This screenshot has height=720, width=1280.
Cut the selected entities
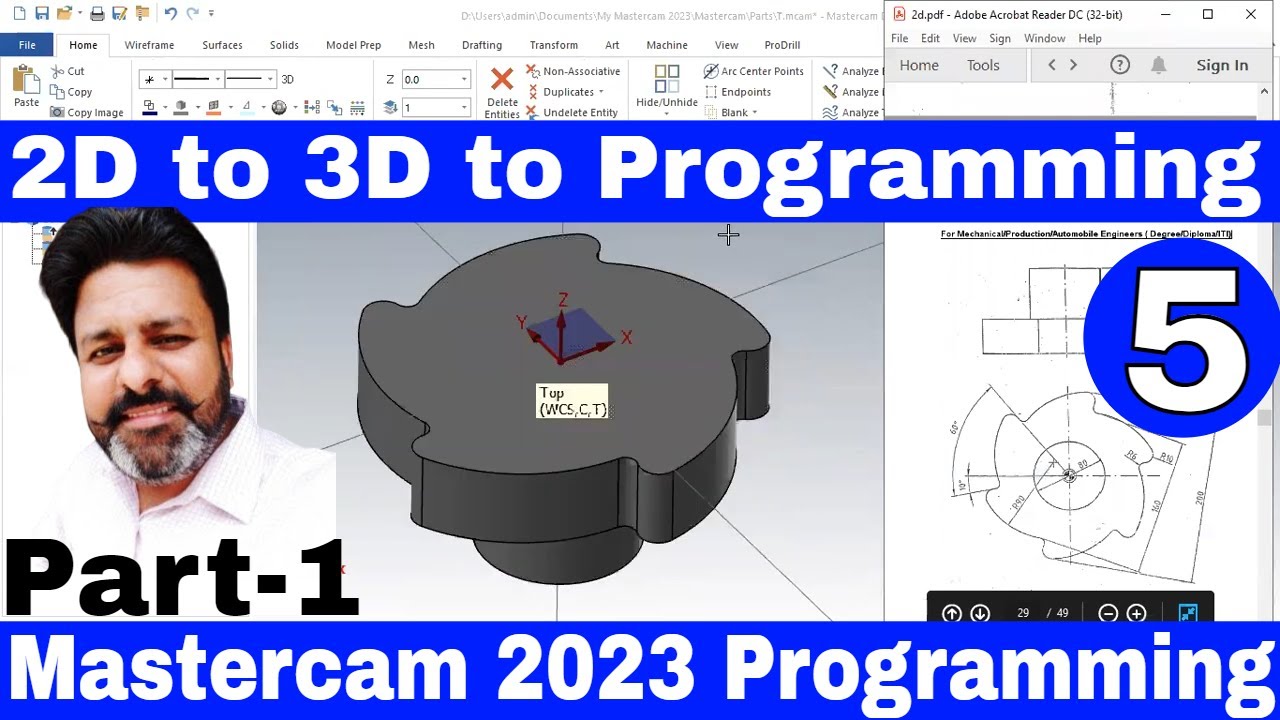click(x=68, y=71)
